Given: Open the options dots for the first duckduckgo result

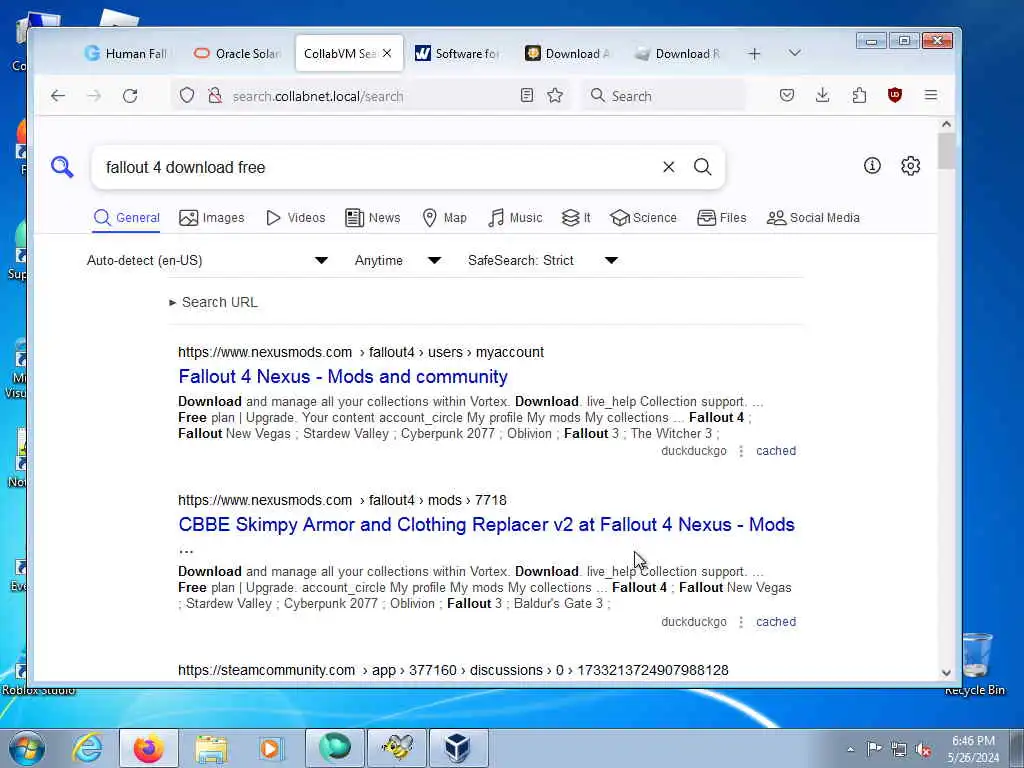Looking at the screenshot, I should [x=741, y=451].
